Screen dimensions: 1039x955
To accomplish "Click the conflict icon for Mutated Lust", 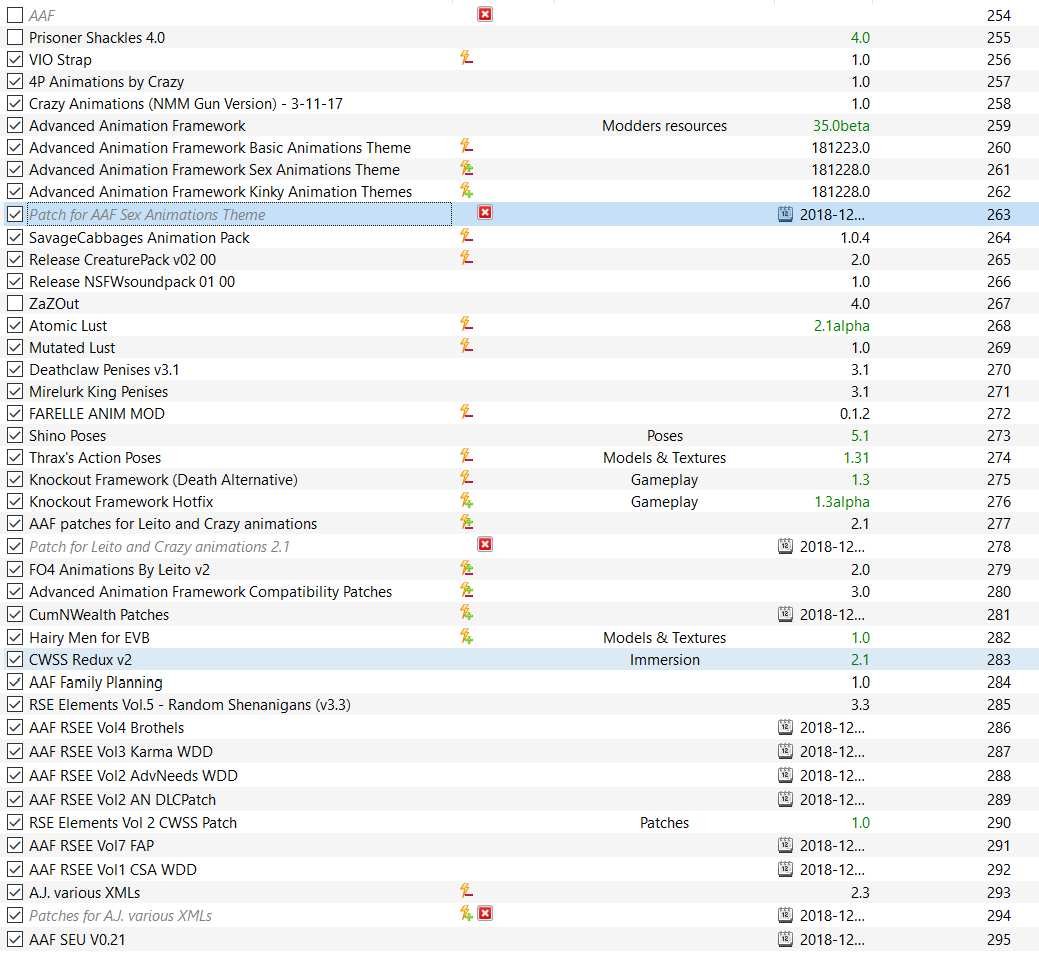I will tap(466, 346).
